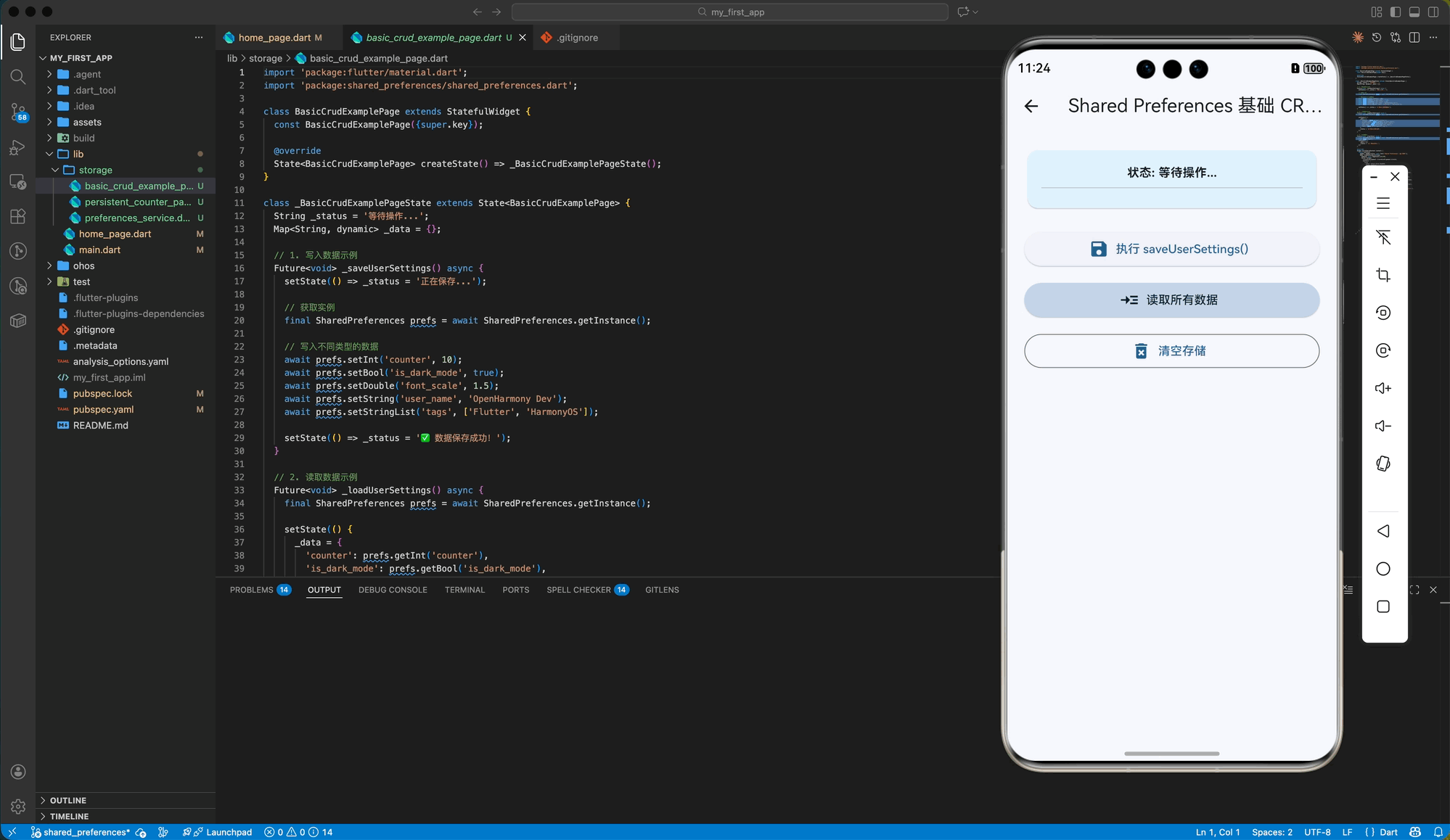Toggle bottom panel layout icon
The image size is (1450, 840).
(x=1414, y=12)
